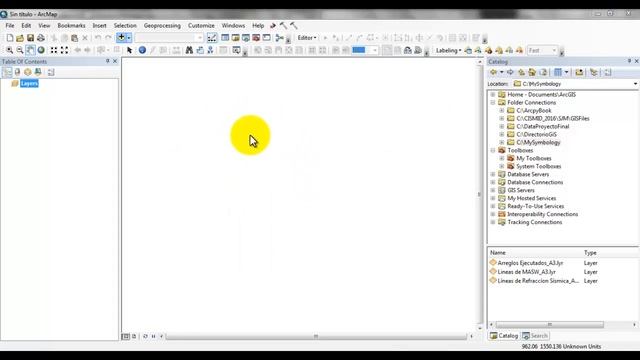Image resolution: width=640 pixels, height=360 pixels.
Task: Open the map scale combo box
Action: (x=169, y=38)
